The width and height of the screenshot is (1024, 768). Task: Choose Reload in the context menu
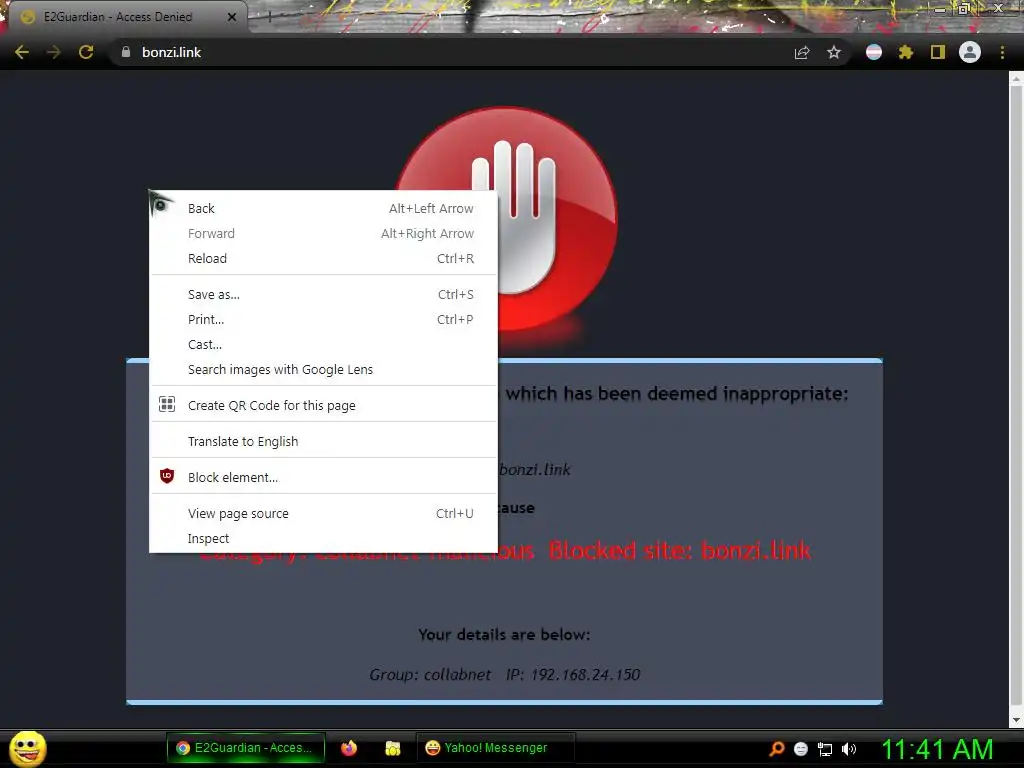pos(323,259)
